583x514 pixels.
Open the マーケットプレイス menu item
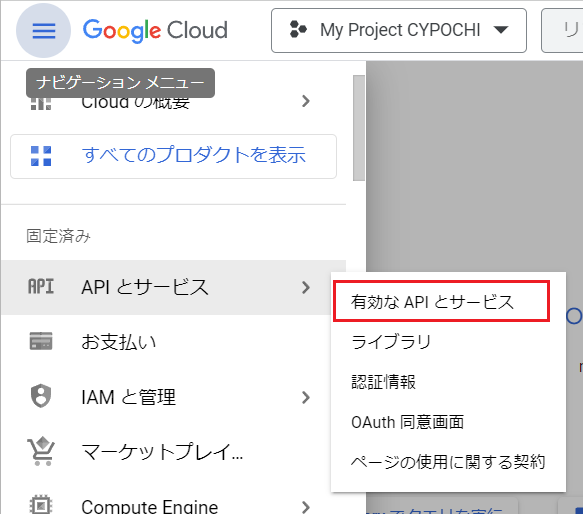174,452
